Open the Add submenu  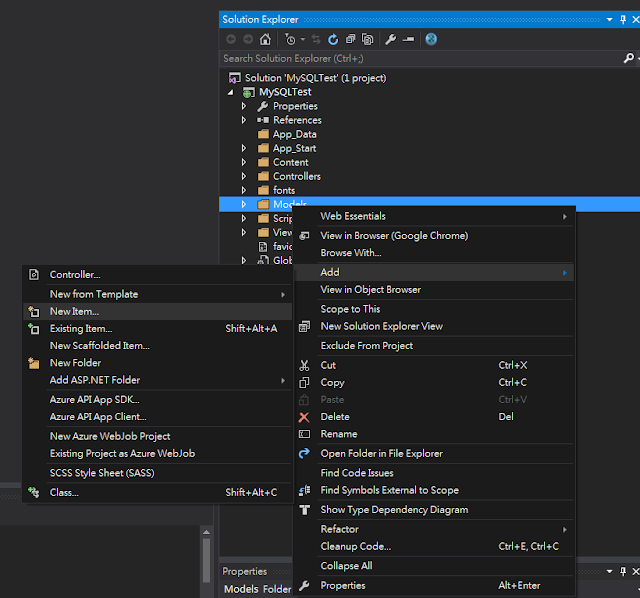(433, 272)
